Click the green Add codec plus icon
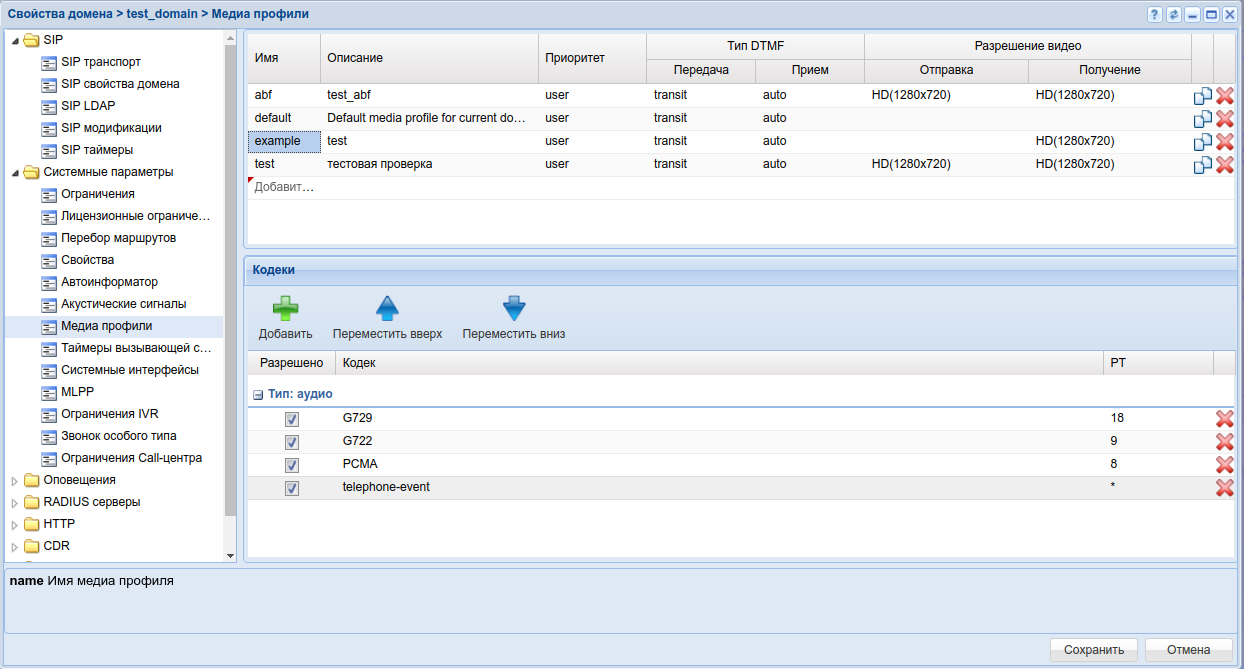Screen dimensions: 1244x669 click(x=285, y=309)
